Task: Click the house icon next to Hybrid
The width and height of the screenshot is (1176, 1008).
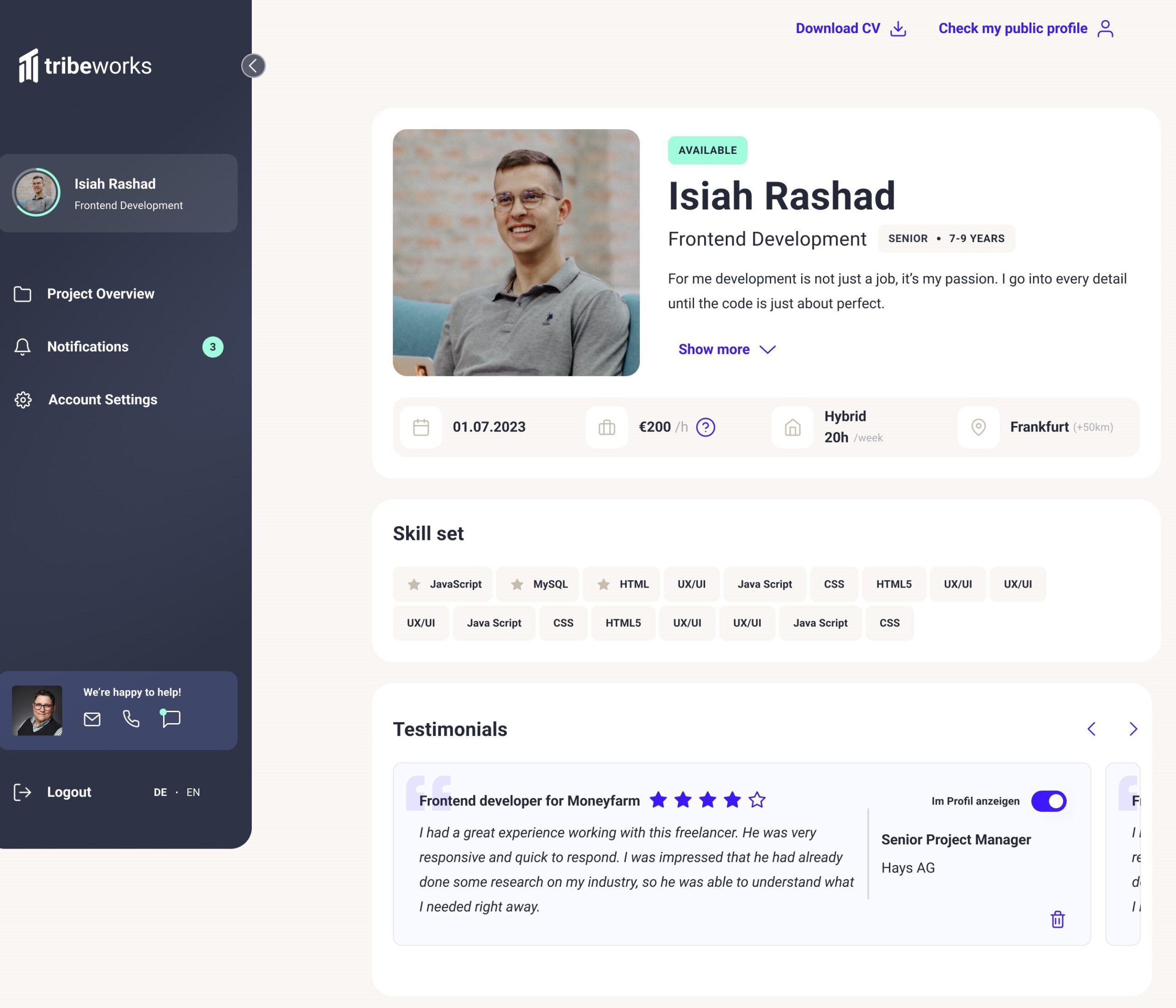Action: [x=792, y=427]
